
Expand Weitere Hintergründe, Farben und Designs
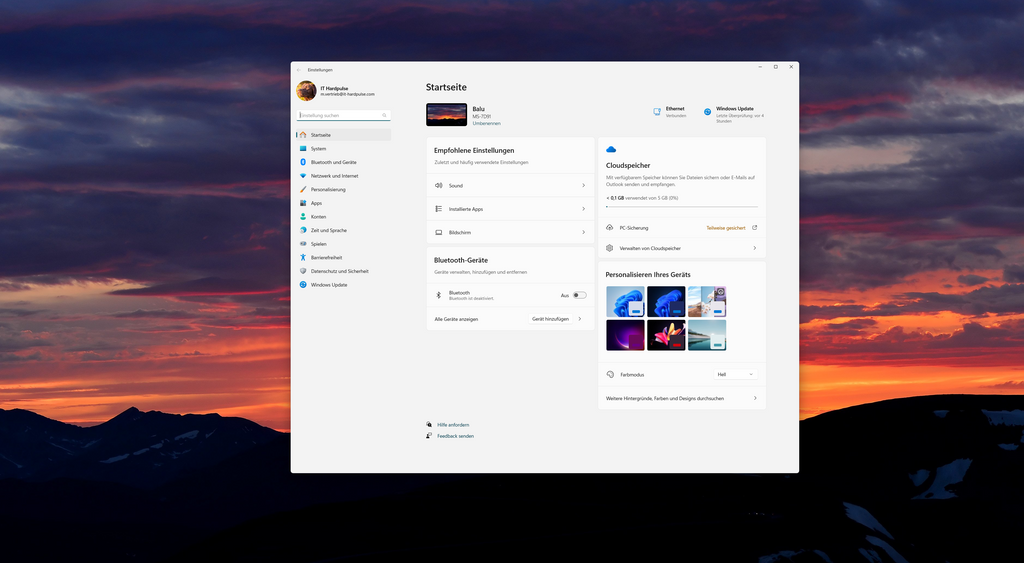pos(681,398)
